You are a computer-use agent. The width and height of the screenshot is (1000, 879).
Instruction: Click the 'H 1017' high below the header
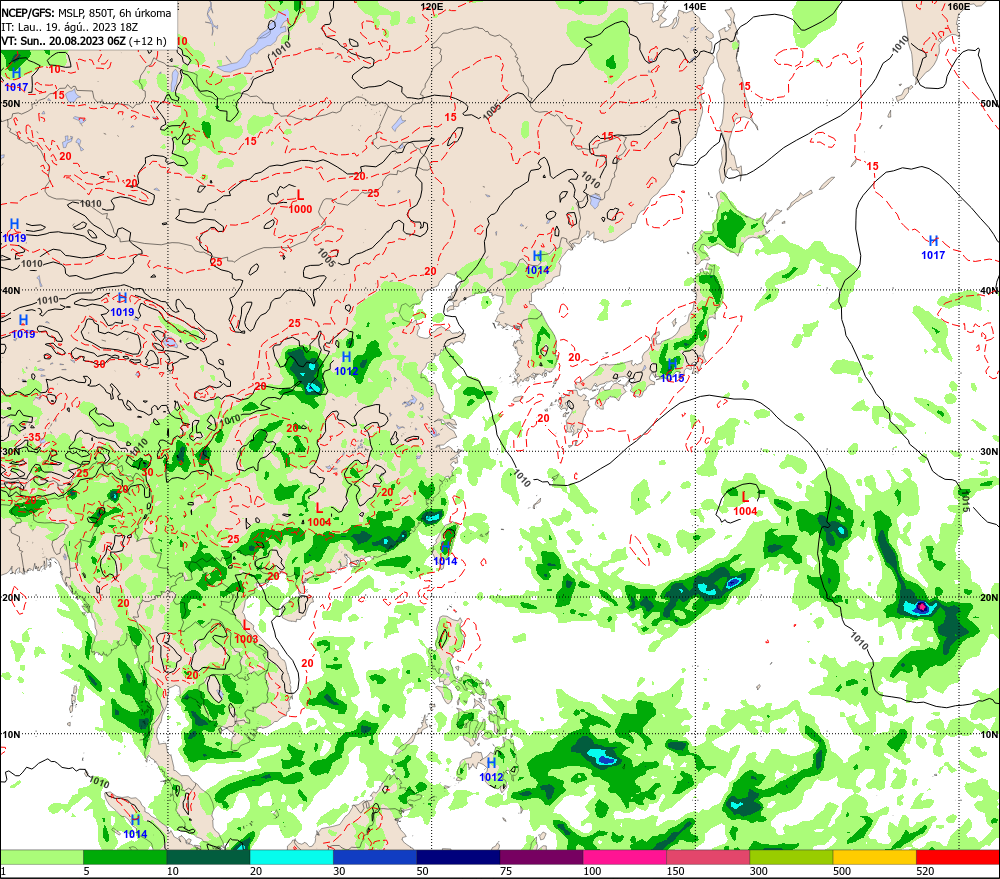tap(16, 80)
